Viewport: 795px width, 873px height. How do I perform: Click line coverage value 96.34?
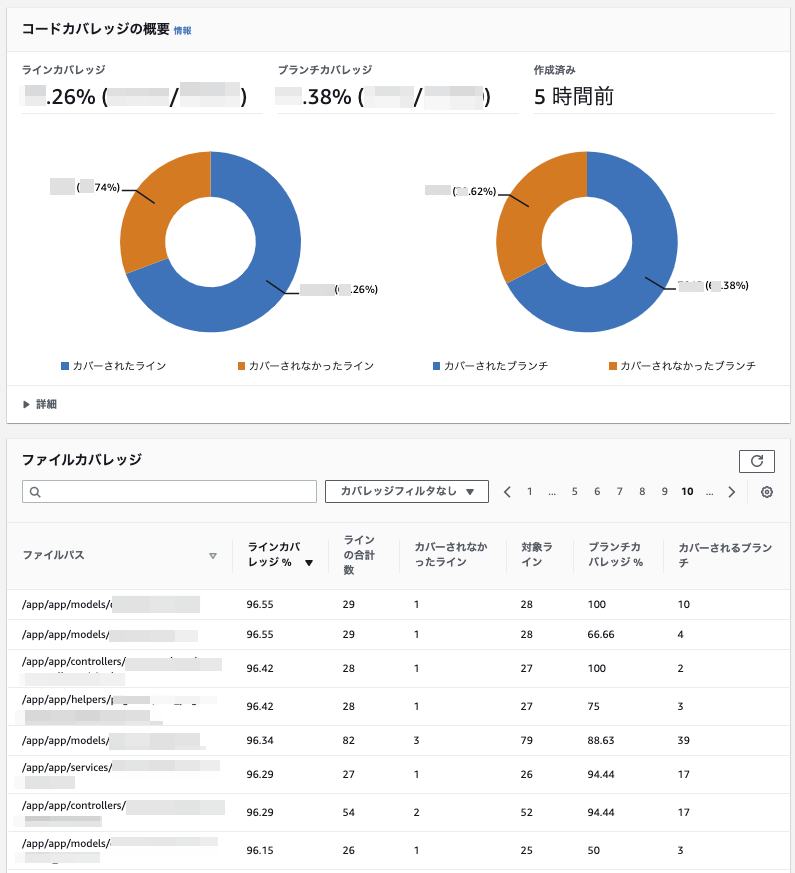click(260, 740)
